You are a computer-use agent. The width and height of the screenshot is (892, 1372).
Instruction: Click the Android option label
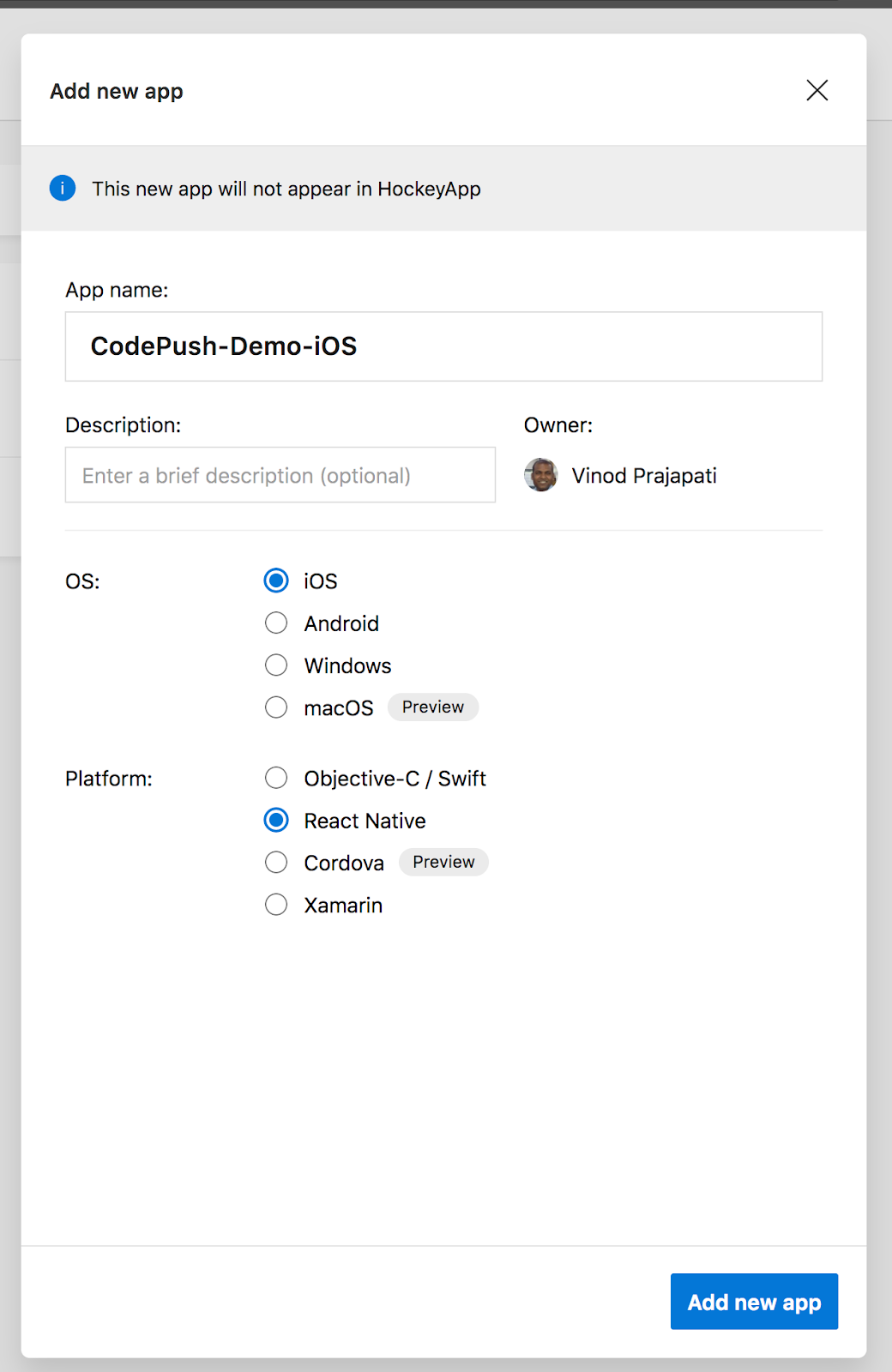(x=341, y=623)
